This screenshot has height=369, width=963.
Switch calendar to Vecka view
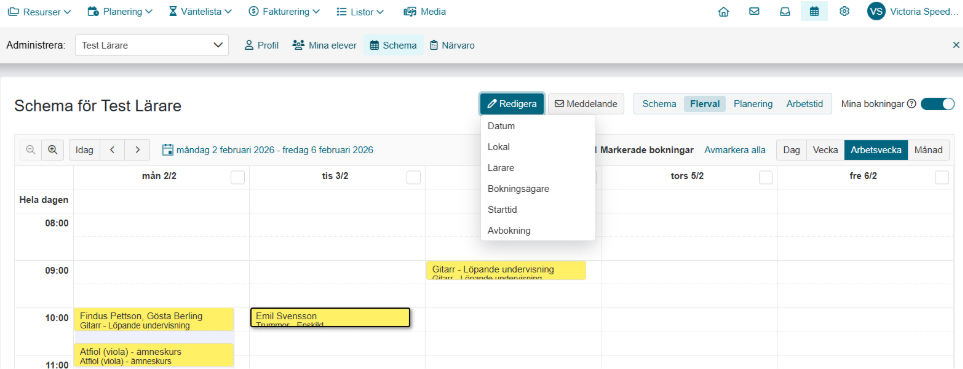point(825,150)
